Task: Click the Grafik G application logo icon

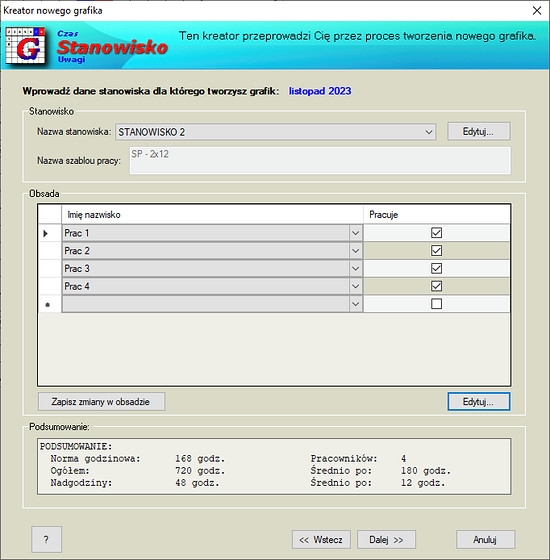Action: pyautogui.click(x=26, y=45)
